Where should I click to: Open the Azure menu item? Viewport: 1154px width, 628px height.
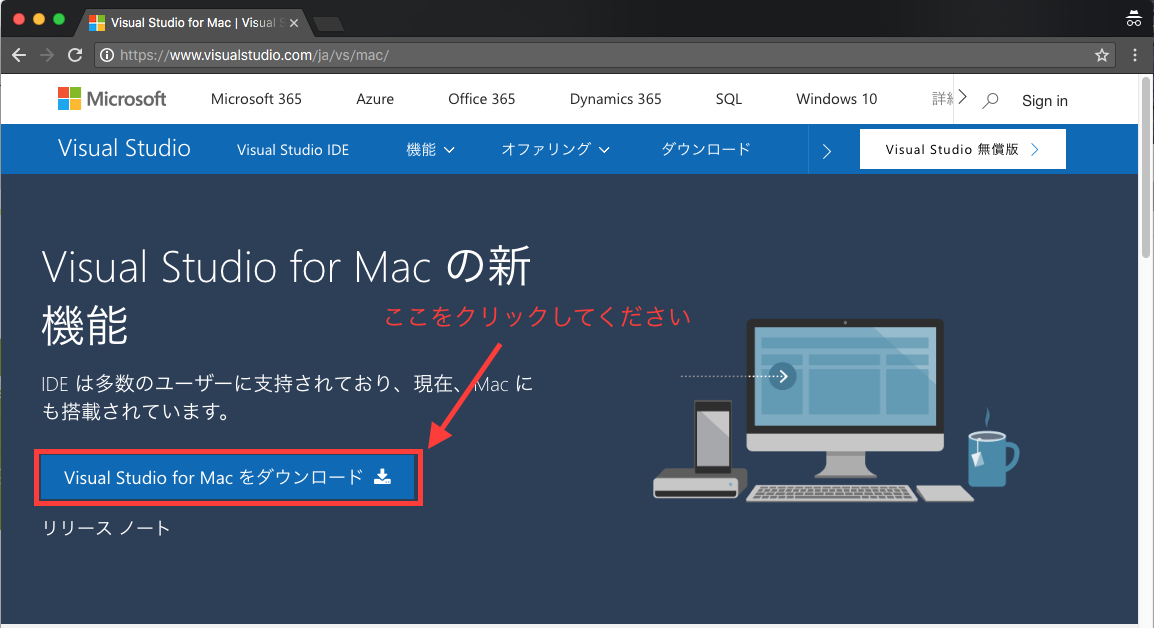click(375, 99)
